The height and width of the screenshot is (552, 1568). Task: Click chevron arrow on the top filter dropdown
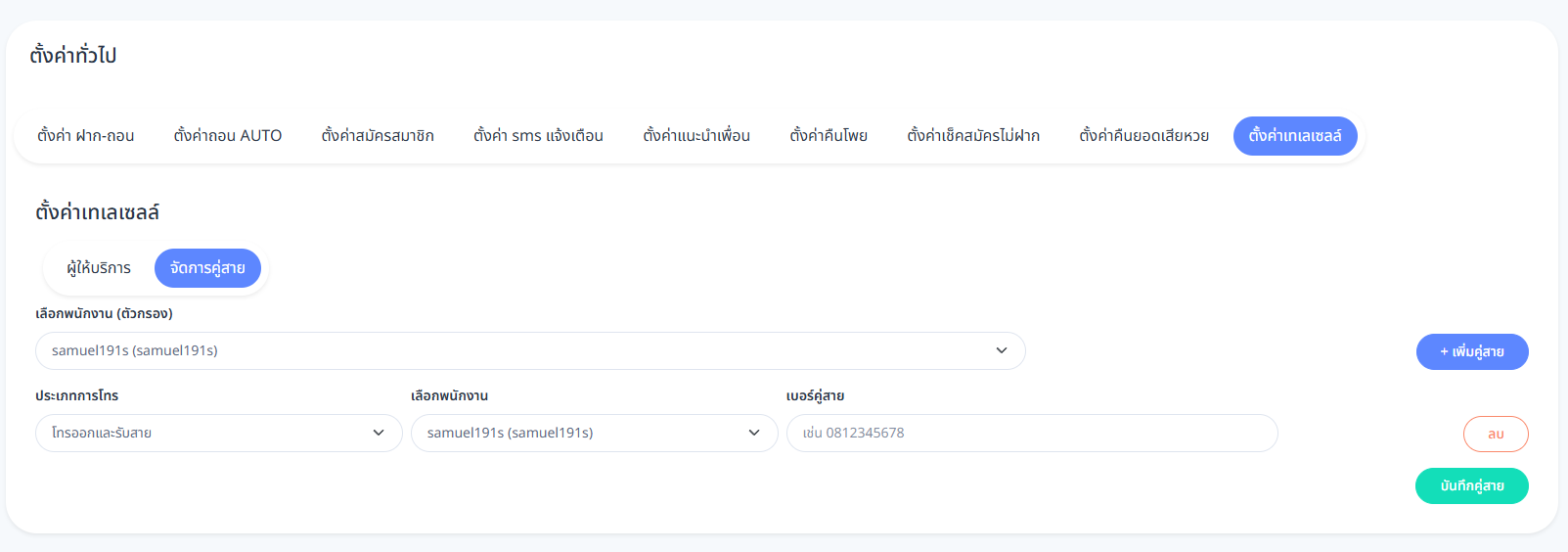[1002, 350]
